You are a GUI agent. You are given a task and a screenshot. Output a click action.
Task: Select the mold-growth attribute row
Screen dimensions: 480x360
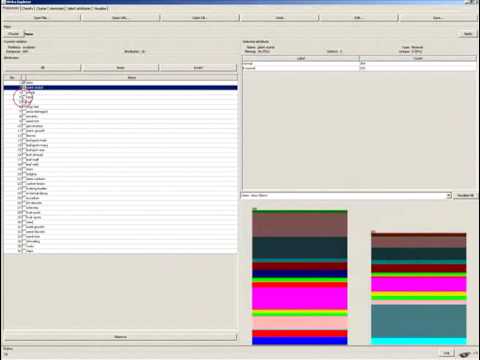pyautogui.click(x=121, y=227)
